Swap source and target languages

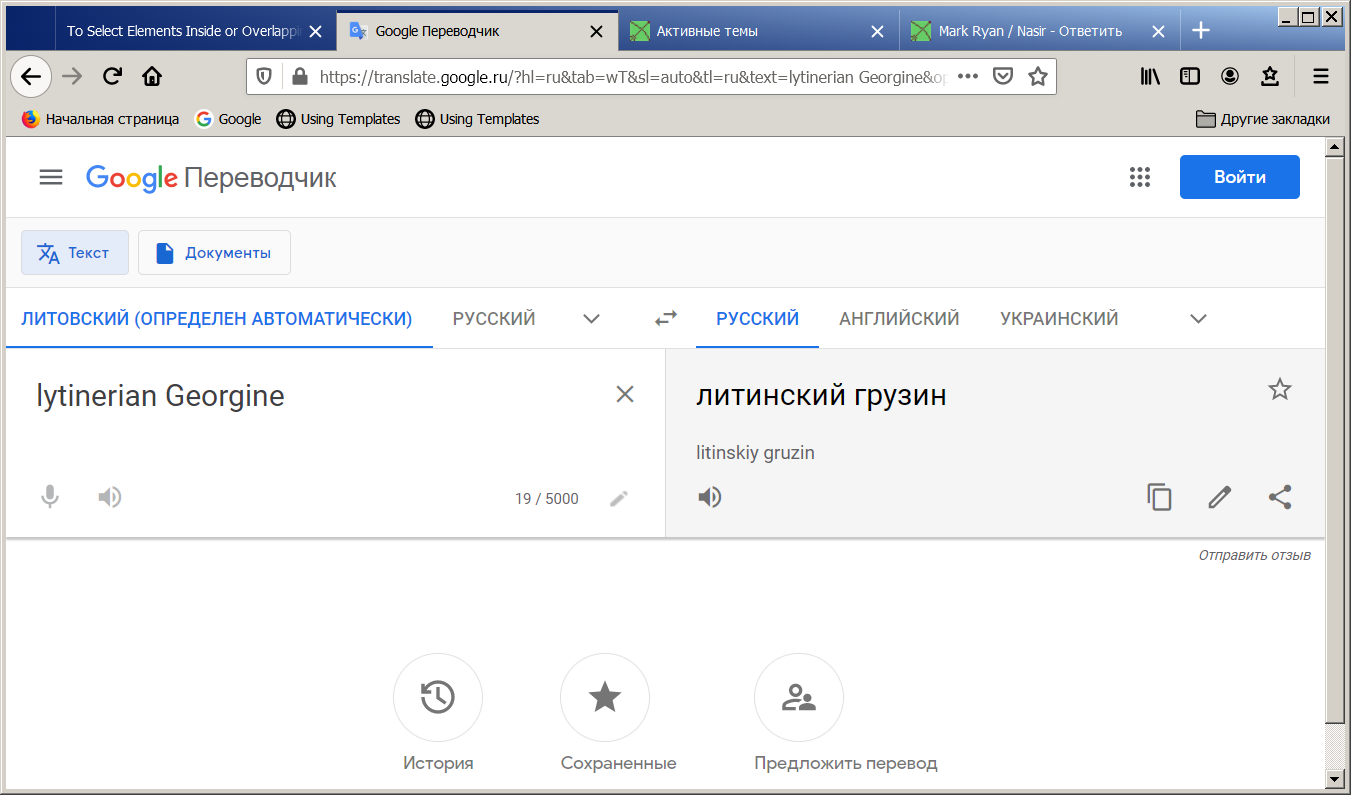[666, 318]
